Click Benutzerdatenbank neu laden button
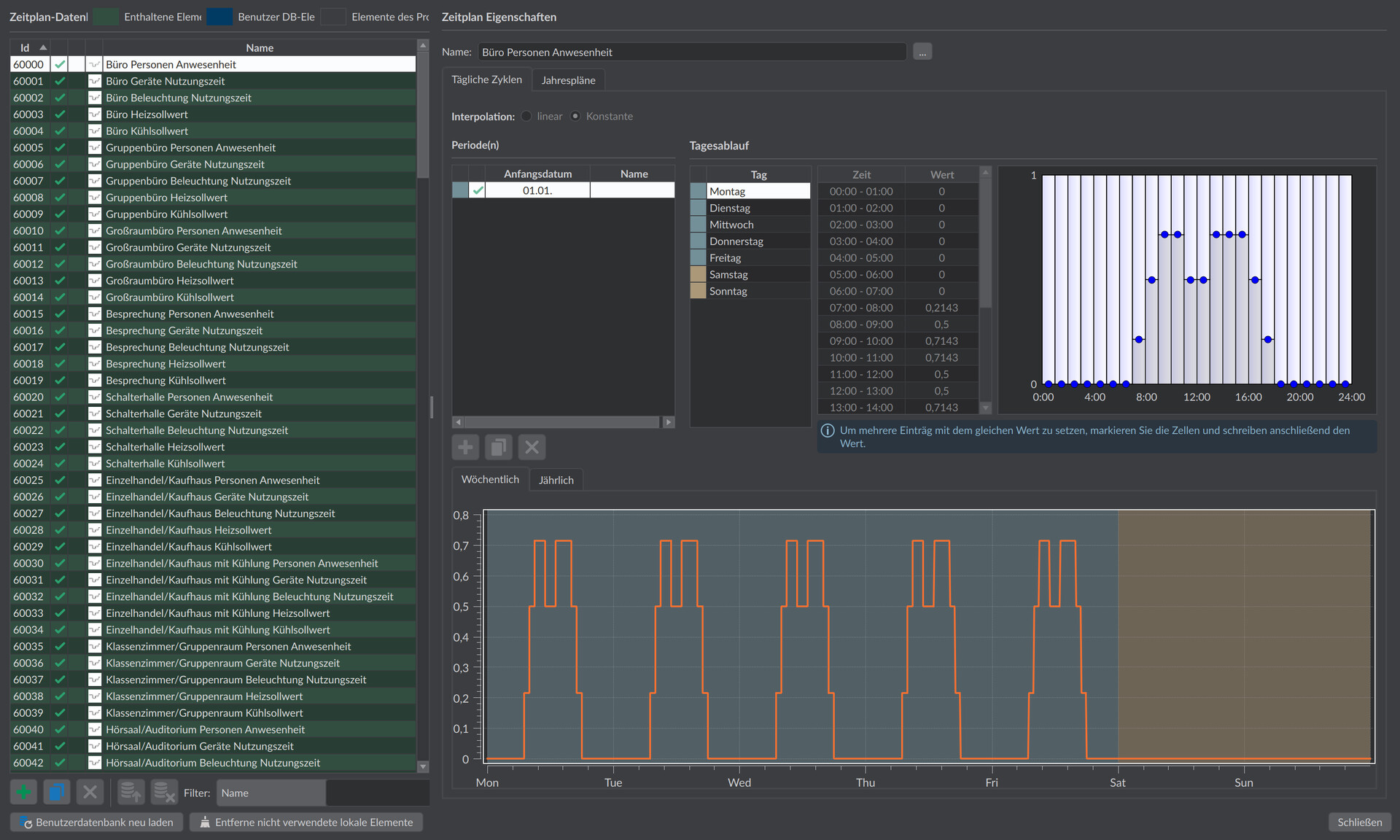The height and width of the screenshot is (840, 1400). point(96,822)
